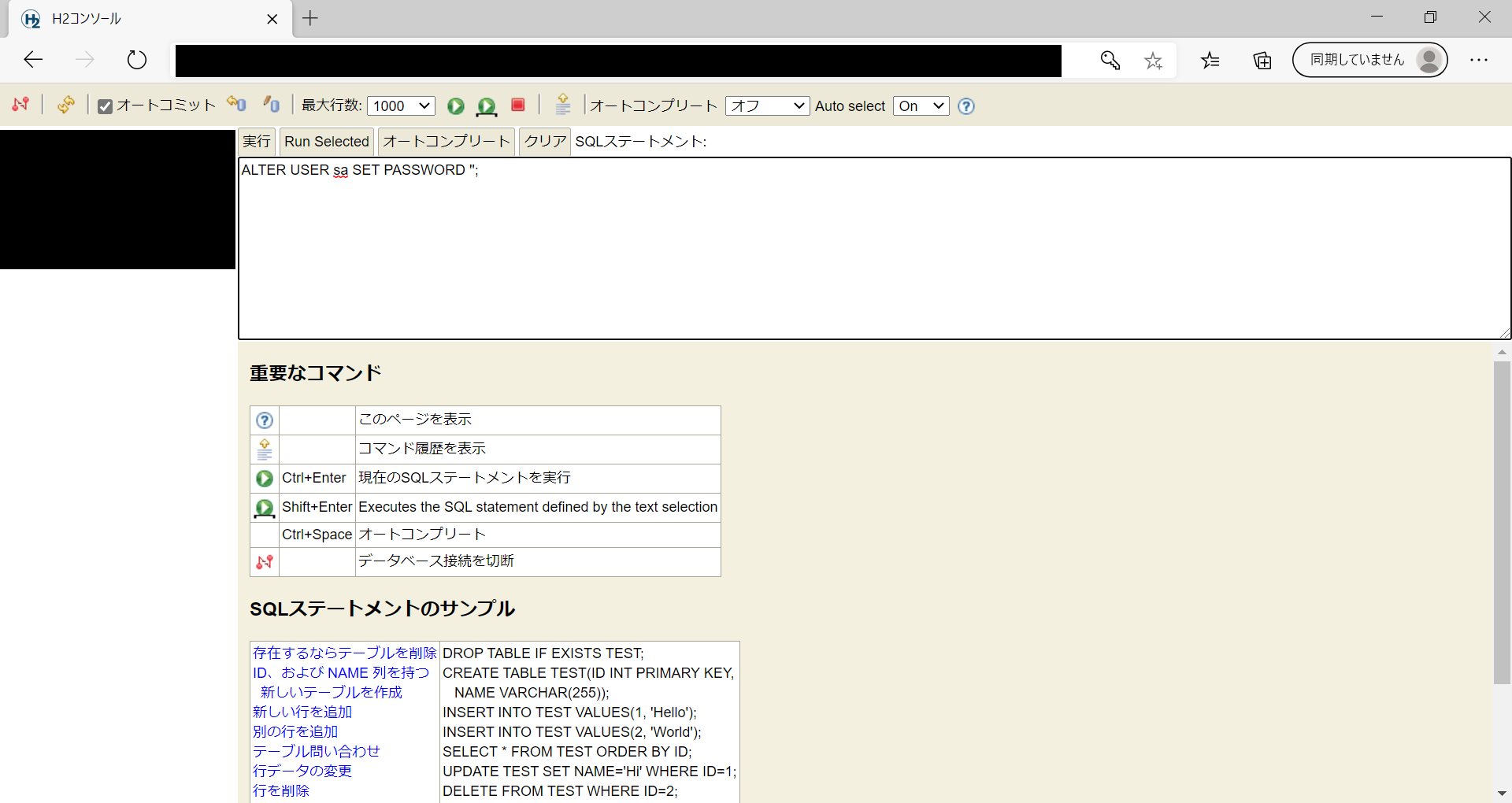This screenshot has height=803, width=1512.
Task: Click the コマンド履歴を表示 text cell
Action: pos(538,449)
